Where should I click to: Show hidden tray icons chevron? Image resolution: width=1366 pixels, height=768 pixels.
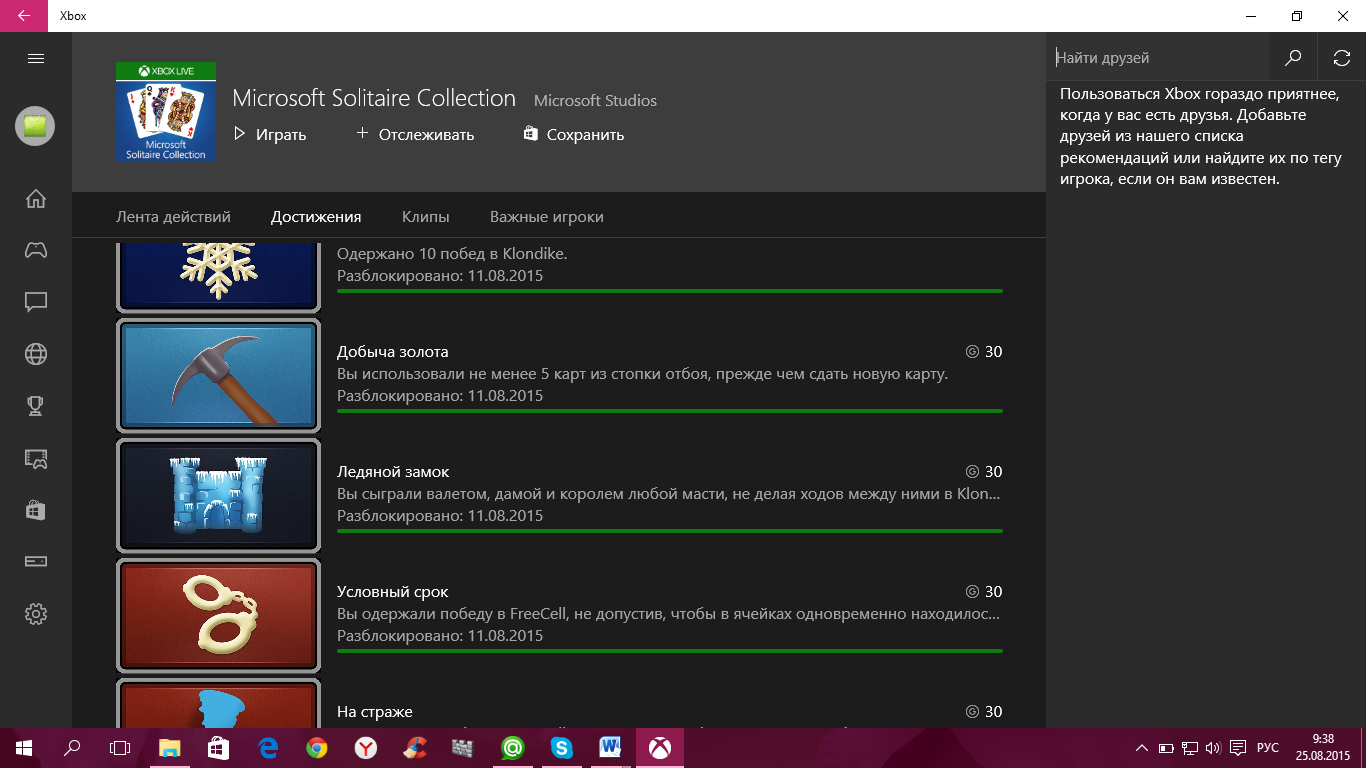click(1142, 748)
